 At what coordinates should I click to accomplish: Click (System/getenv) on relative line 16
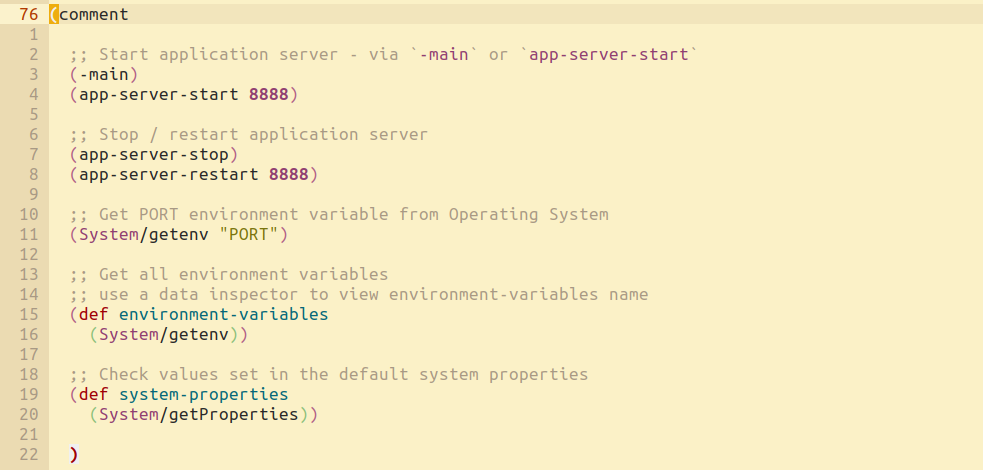coord(164,334)
